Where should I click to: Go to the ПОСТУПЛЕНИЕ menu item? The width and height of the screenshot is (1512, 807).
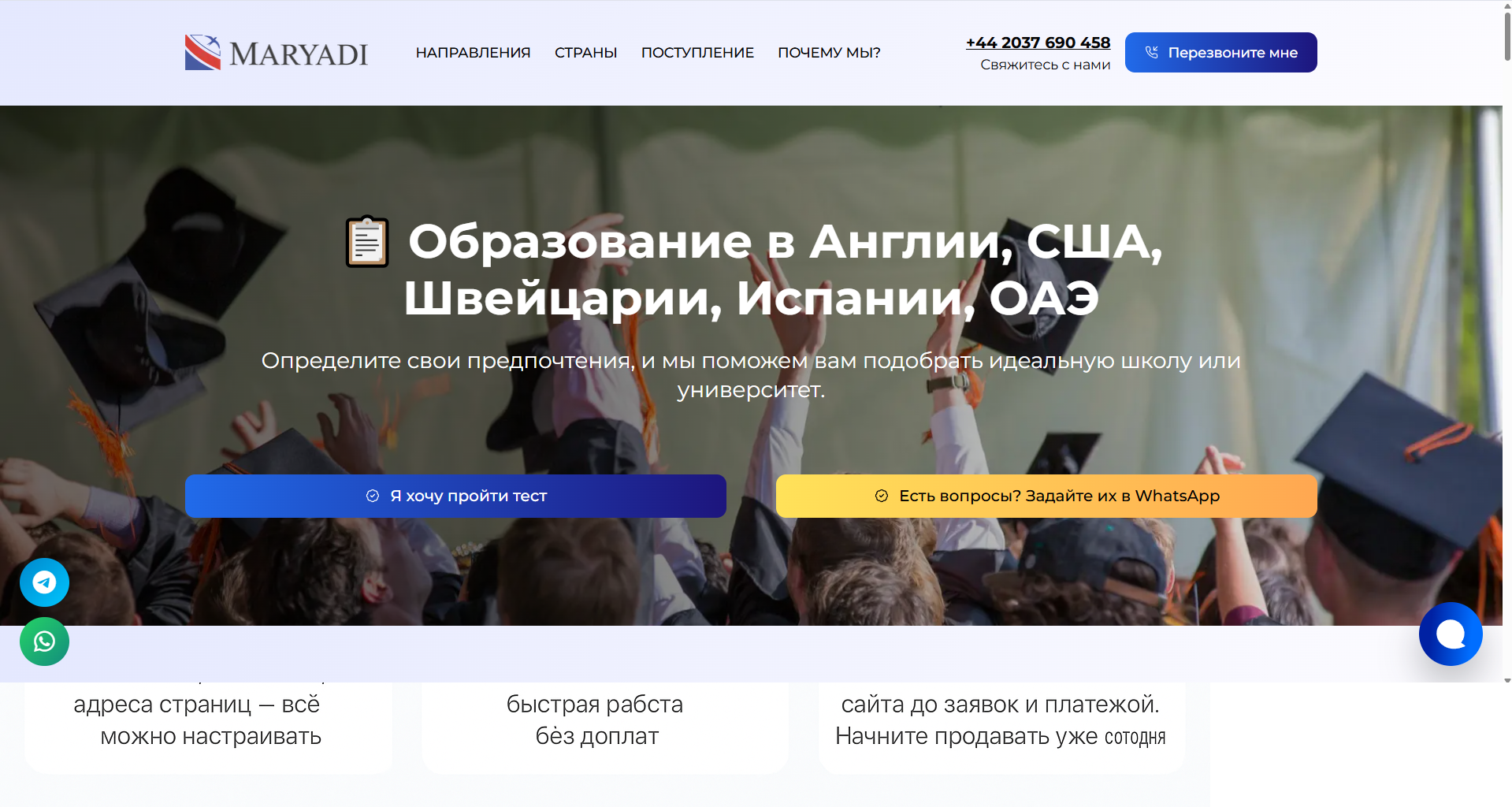[x=697, y=53]
